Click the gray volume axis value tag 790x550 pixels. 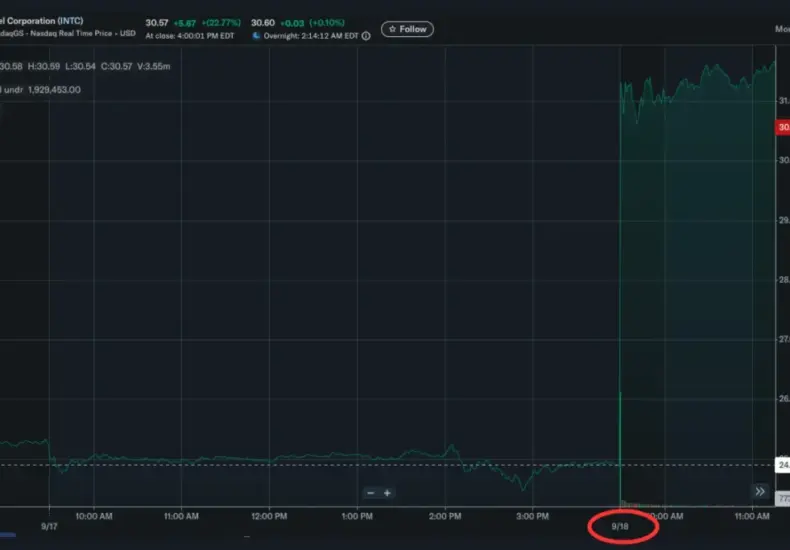tap(782, 499)
